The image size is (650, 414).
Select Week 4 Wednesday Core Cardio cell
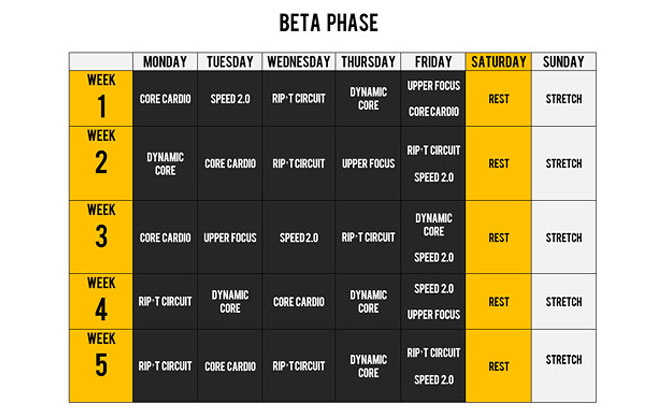pos(299,302)
